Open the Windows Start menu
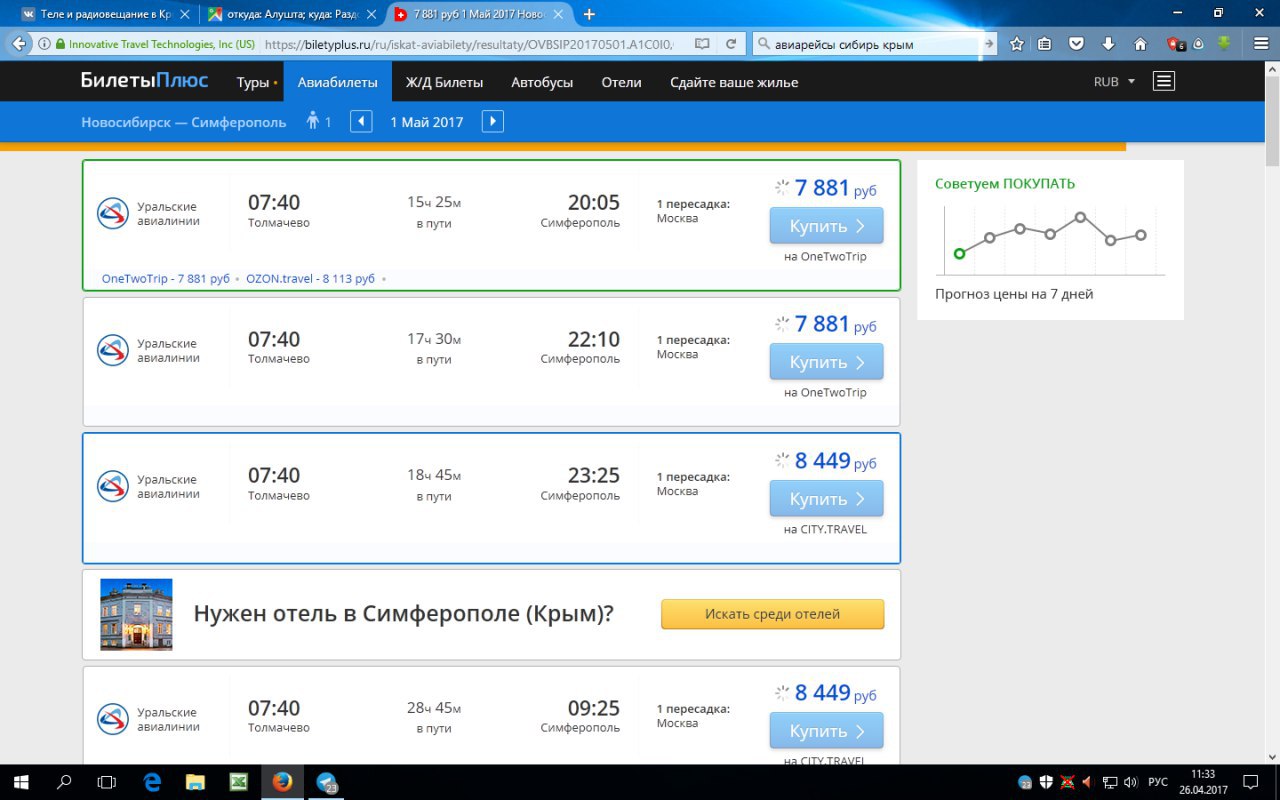Screen dimensions: 1280x800 20,782
